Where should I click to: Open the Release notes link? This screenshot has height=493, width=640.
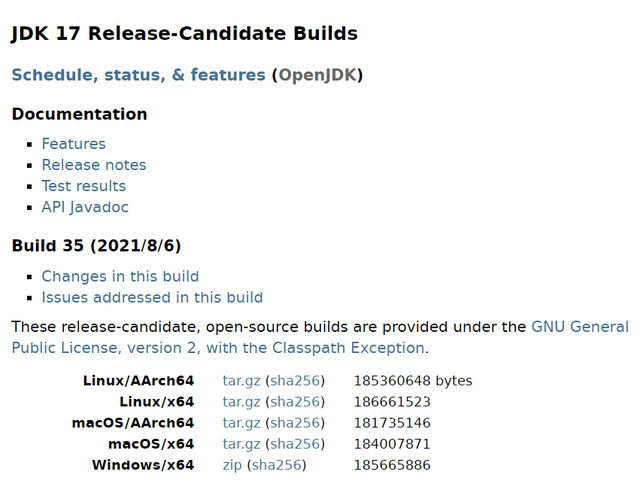click(94, 165)
